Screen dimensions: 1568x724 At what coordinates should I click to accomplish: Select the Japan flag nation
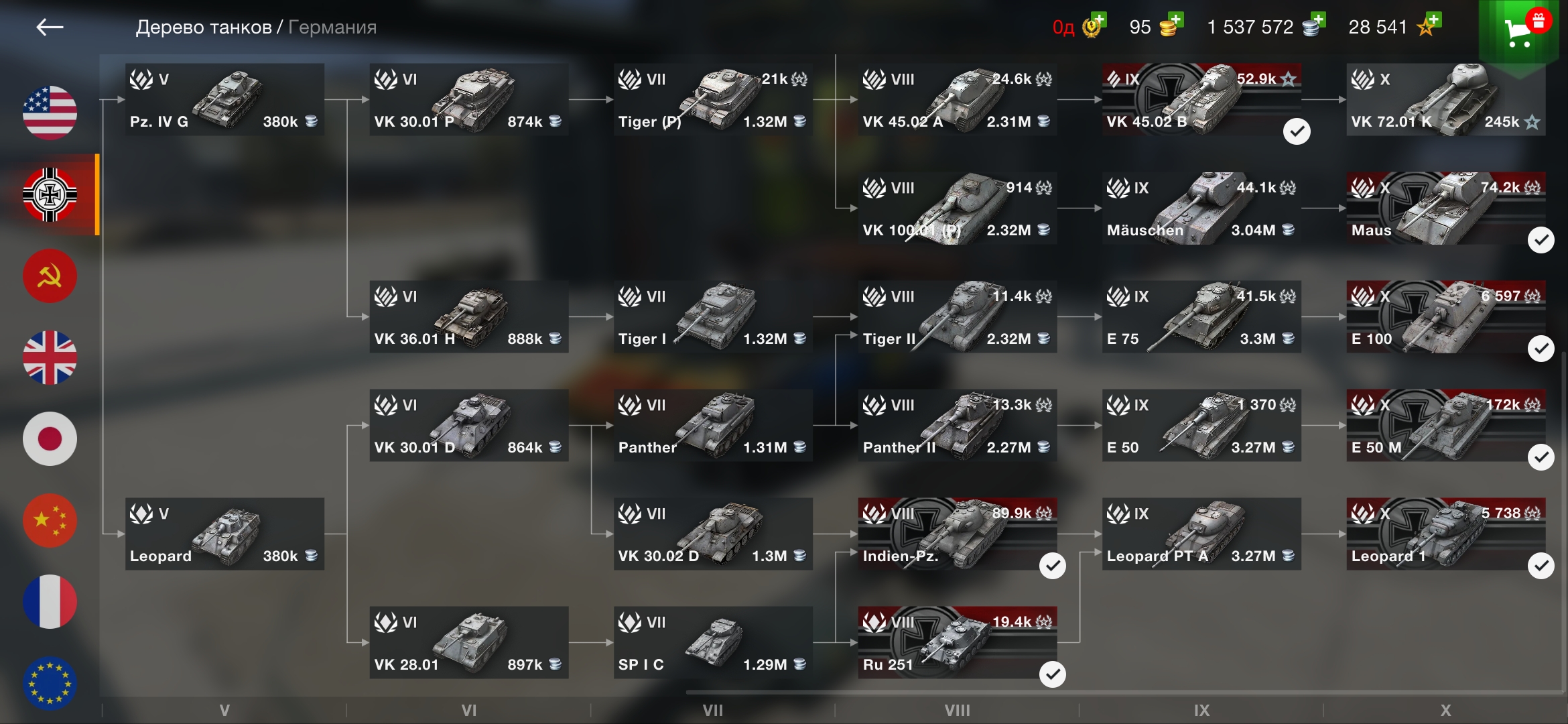coord(50,439)
